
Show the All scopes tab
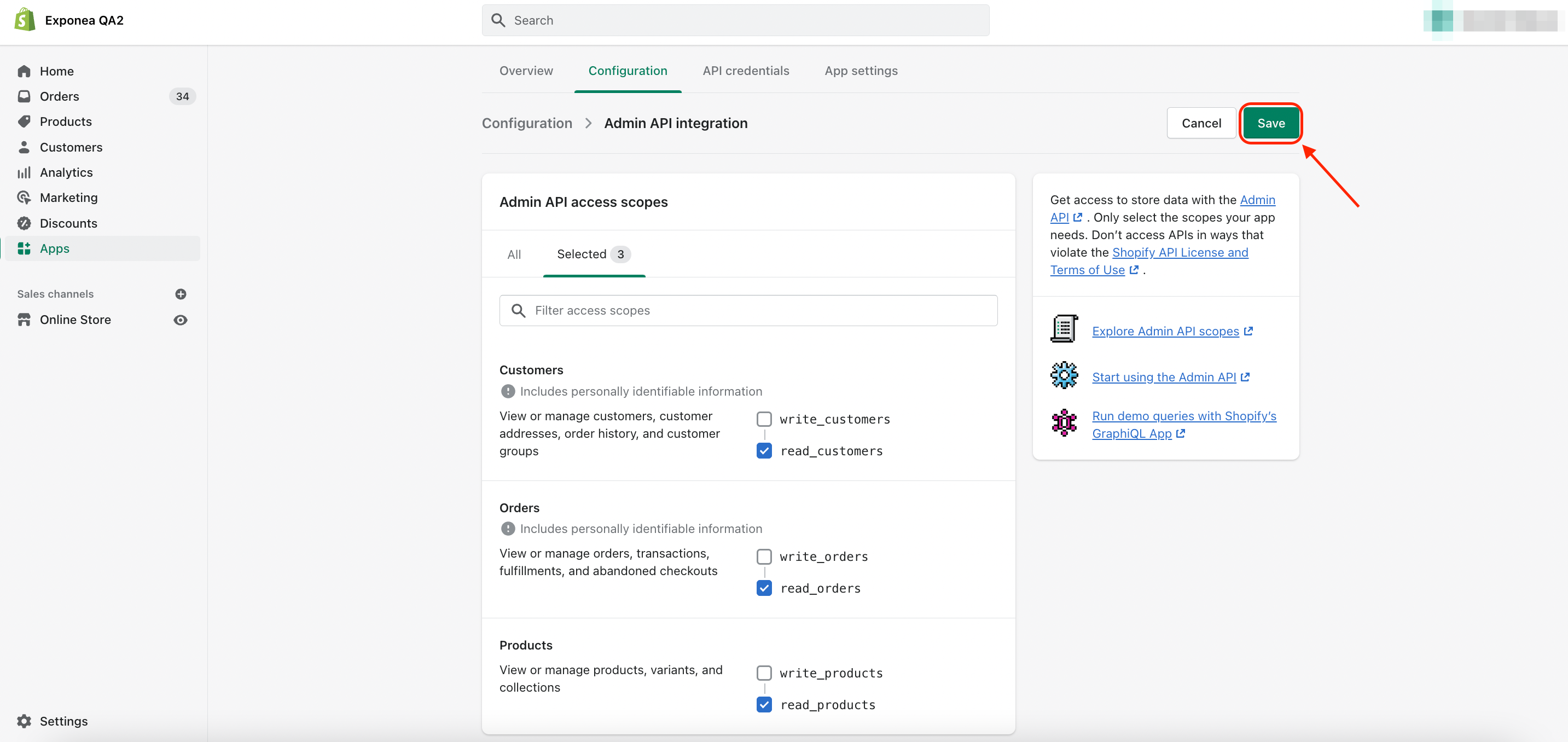pyautogui.click(x=514, y=254)
